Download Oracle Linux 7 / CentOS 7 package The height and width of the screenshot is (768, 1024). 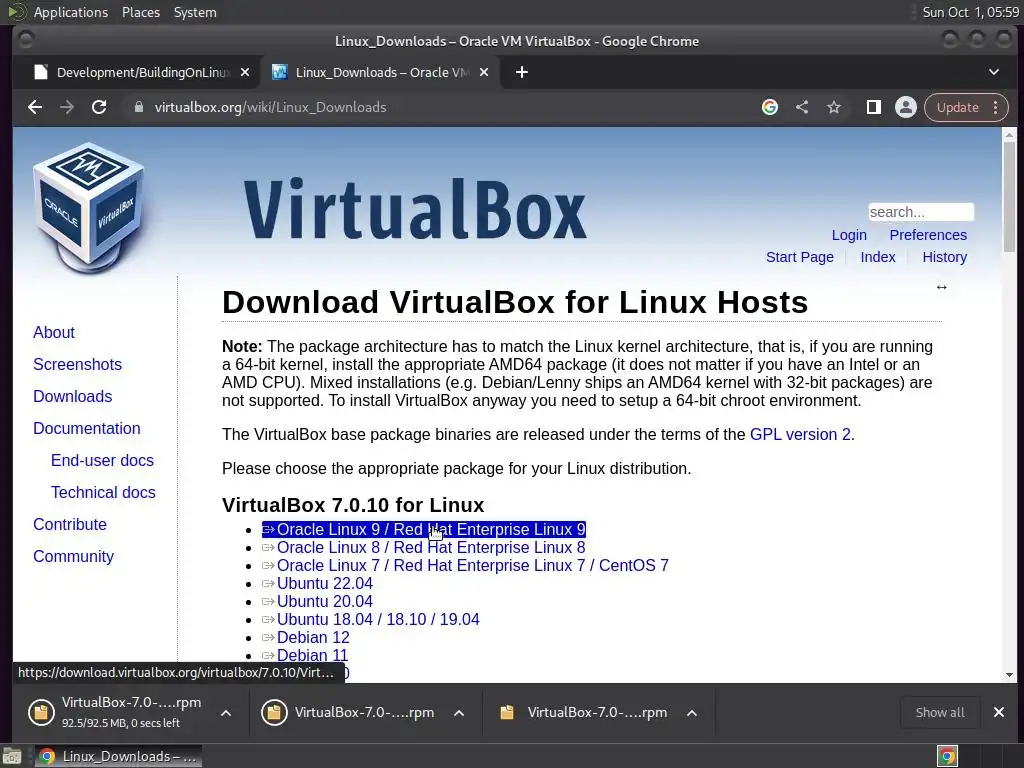tap(465, 566)
